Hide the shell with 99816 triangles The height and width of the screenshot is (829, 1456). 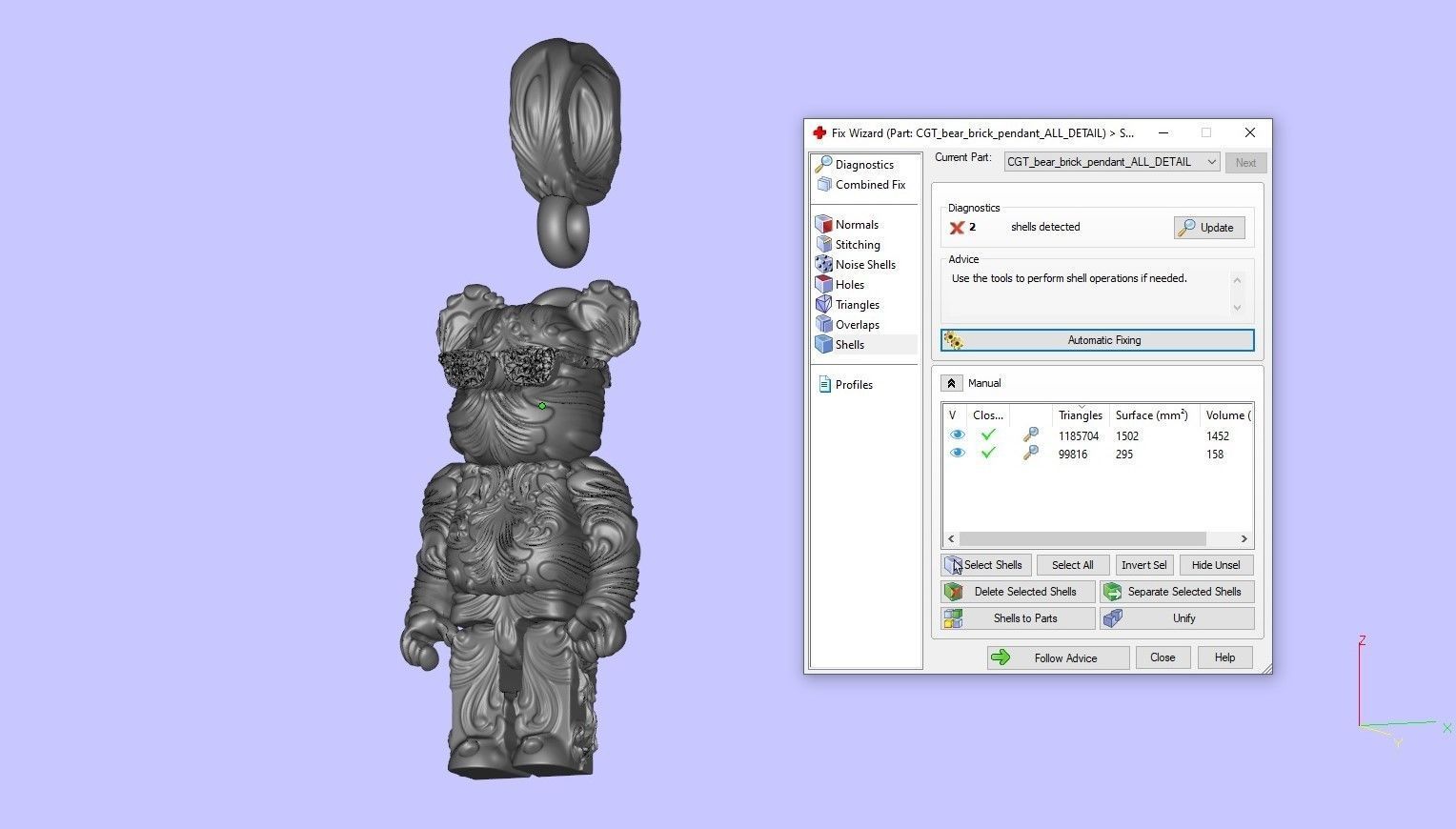click(957, 454)
